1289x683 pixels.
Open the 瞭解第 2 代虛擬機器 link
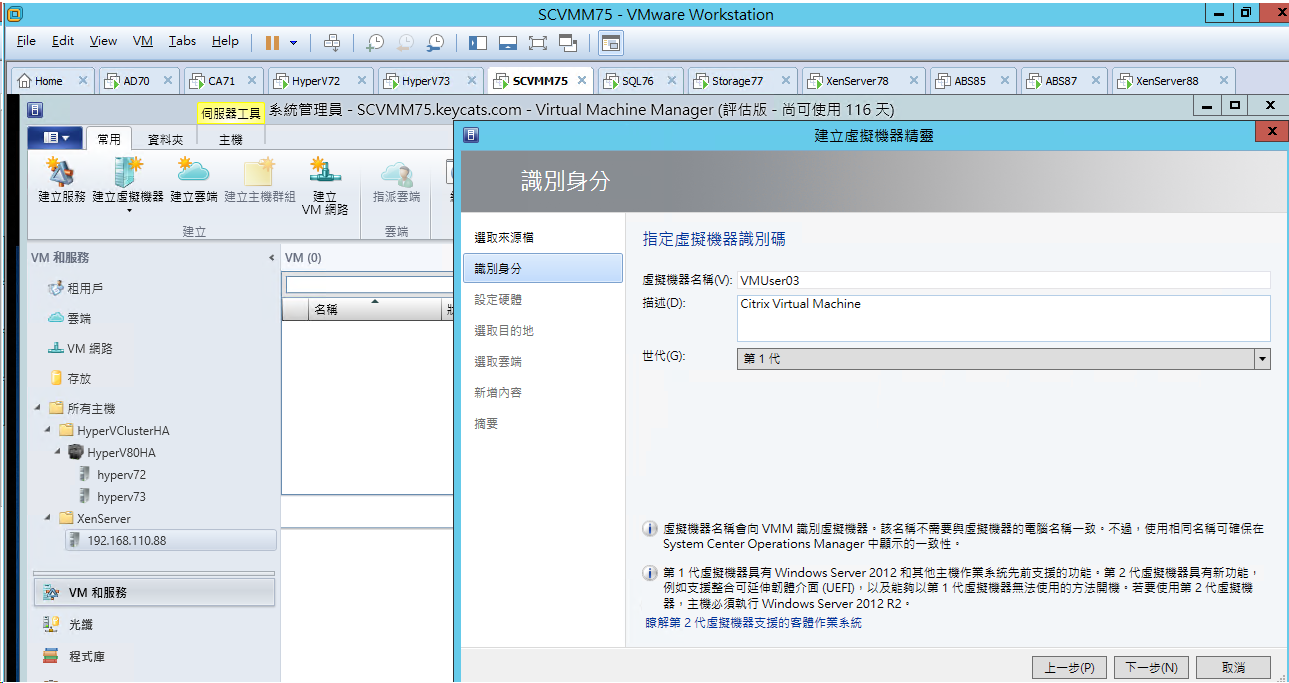pos(753,623)
